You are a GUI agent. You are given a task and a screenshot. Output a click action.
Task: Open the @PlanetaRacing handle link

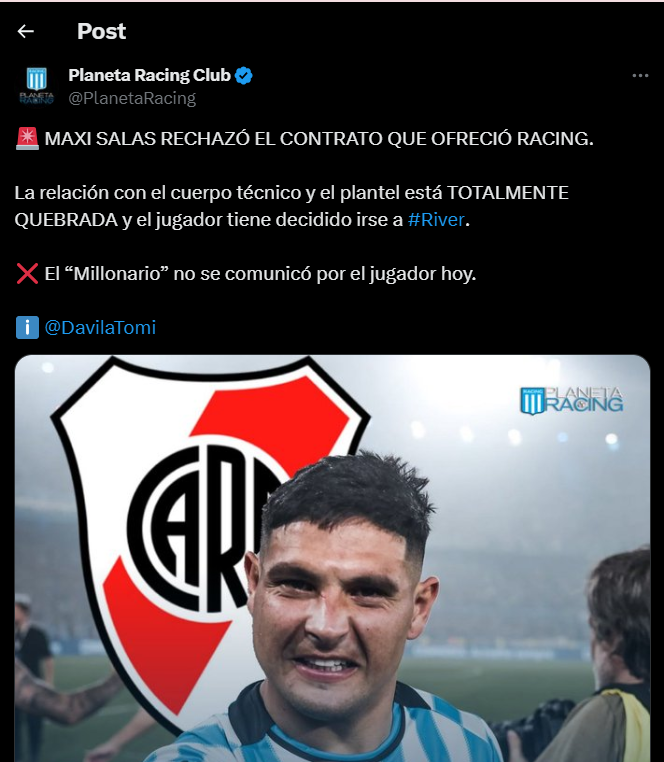coord(132,98)
